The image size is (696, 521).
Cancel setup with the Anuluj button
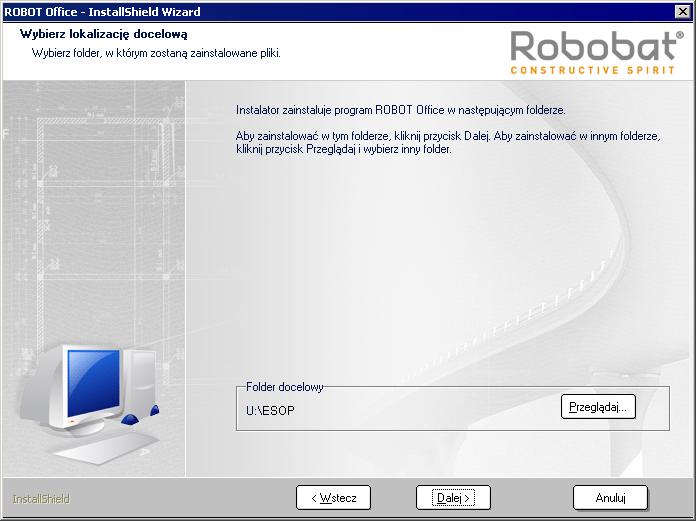[x=610, y=497]
